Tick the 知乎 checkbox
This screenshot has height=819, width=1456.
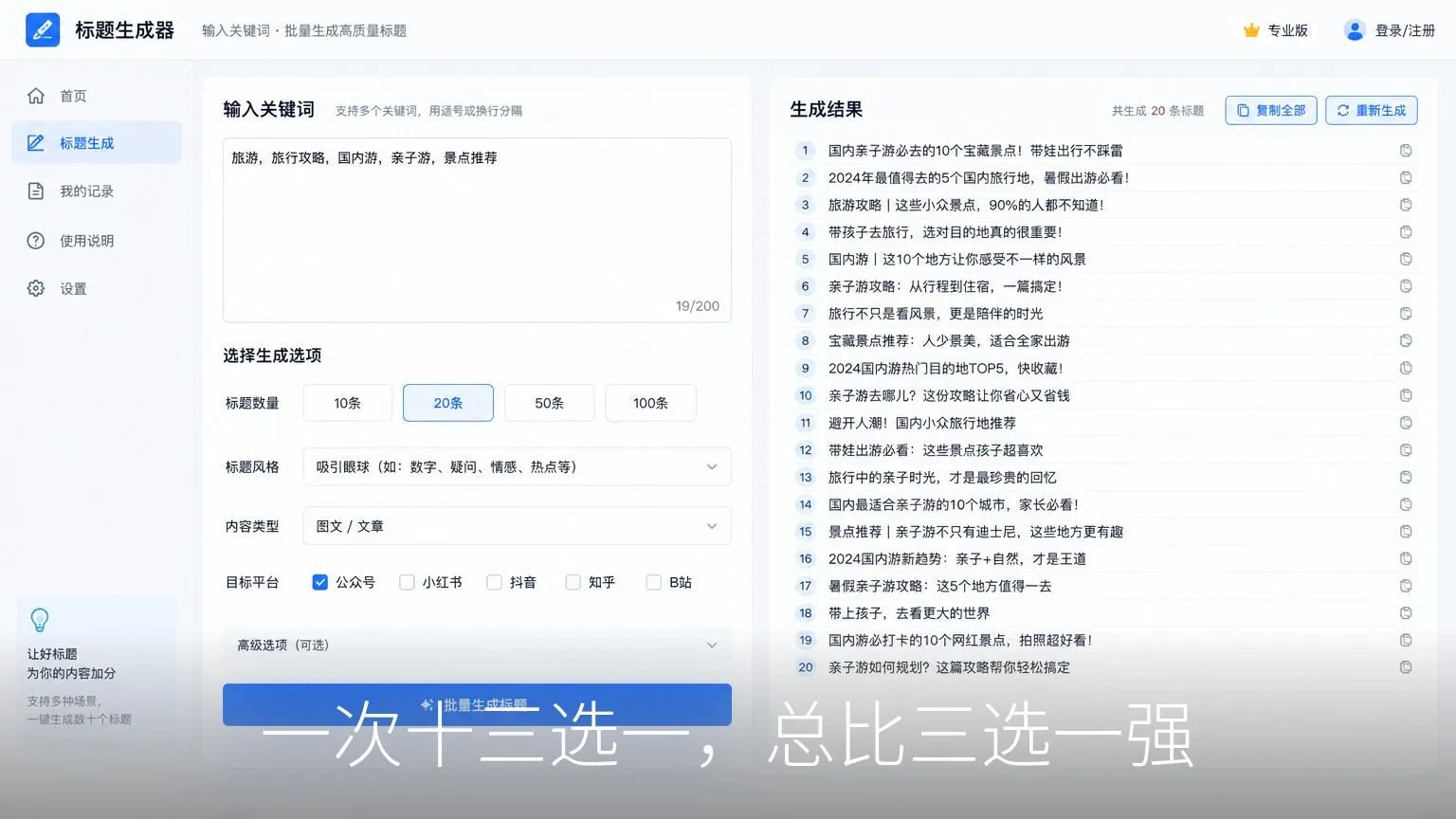click(x=573, y=582)
